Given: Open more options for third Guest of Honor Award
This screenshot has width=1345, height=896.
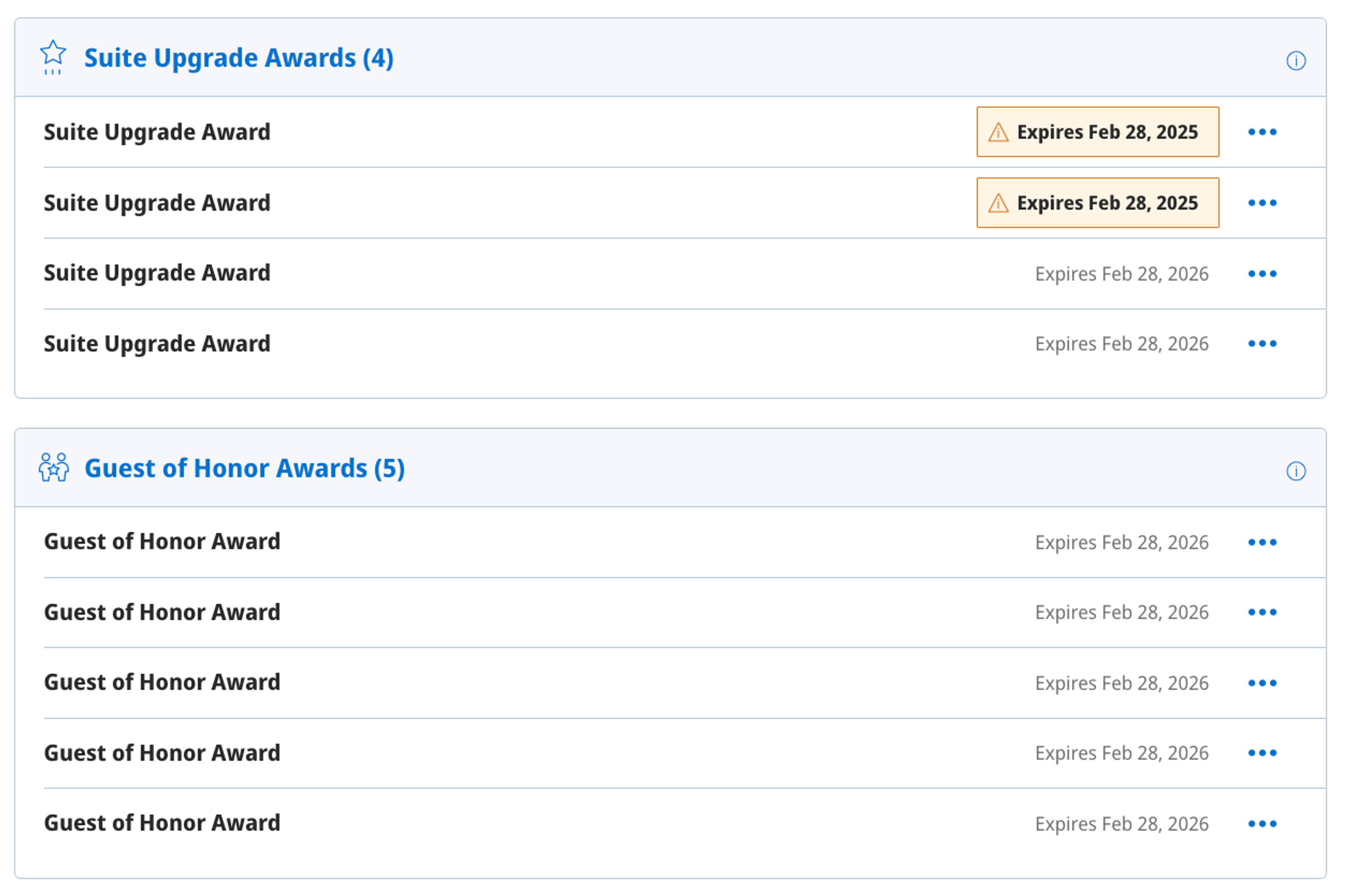Looking at the screenshot, I should click(x=1262, y=683).
